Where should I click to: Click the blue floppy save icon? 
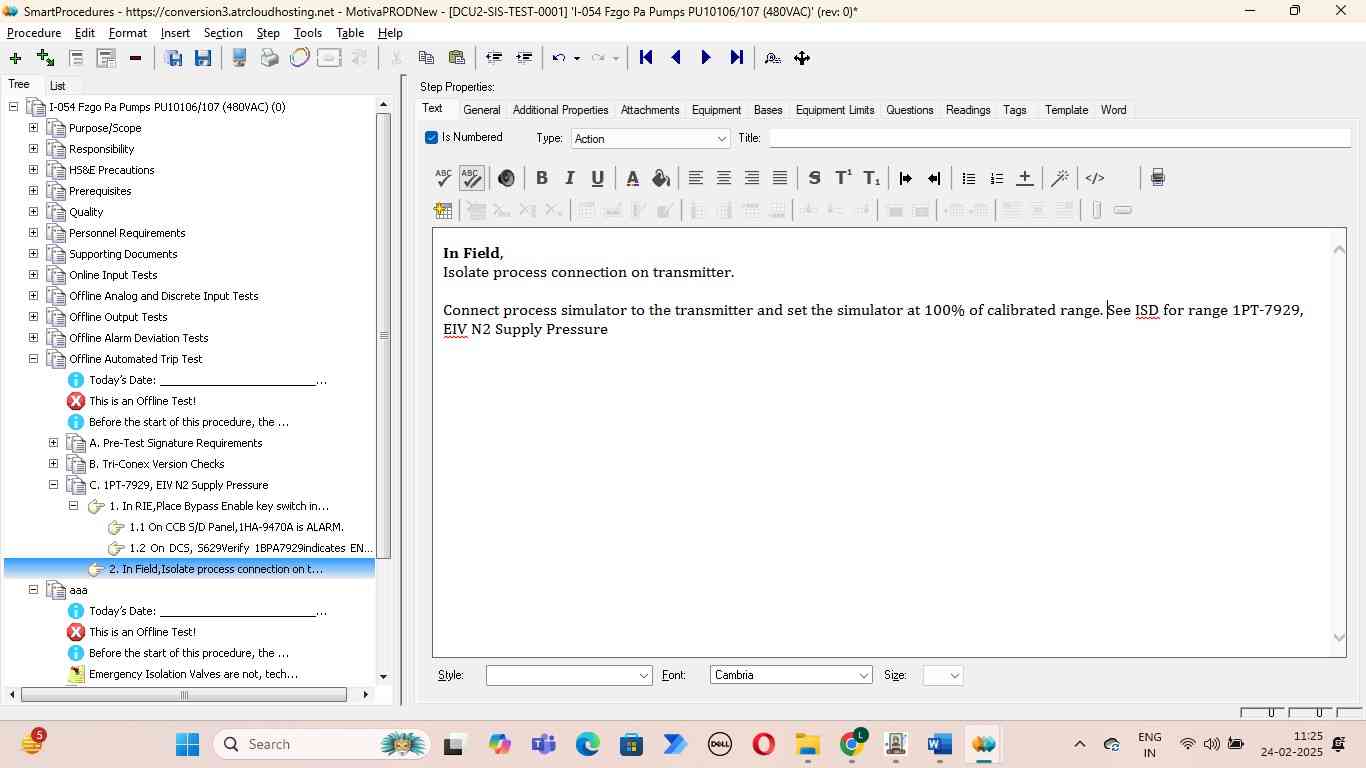(x=203, y=58)
